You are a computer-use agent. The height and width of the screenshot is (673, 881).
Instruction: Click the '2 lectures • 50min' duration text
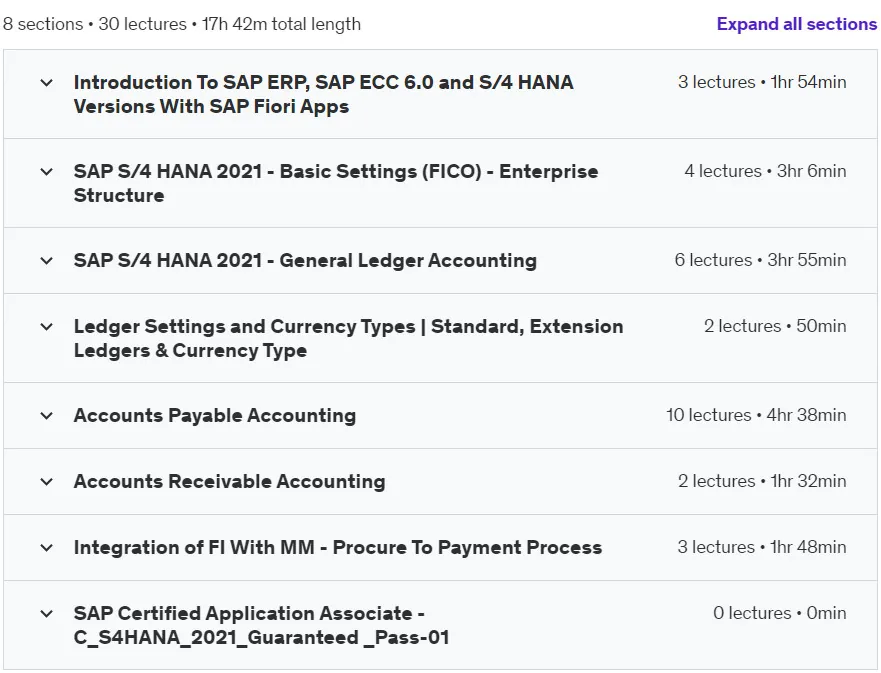click(775, 326)
